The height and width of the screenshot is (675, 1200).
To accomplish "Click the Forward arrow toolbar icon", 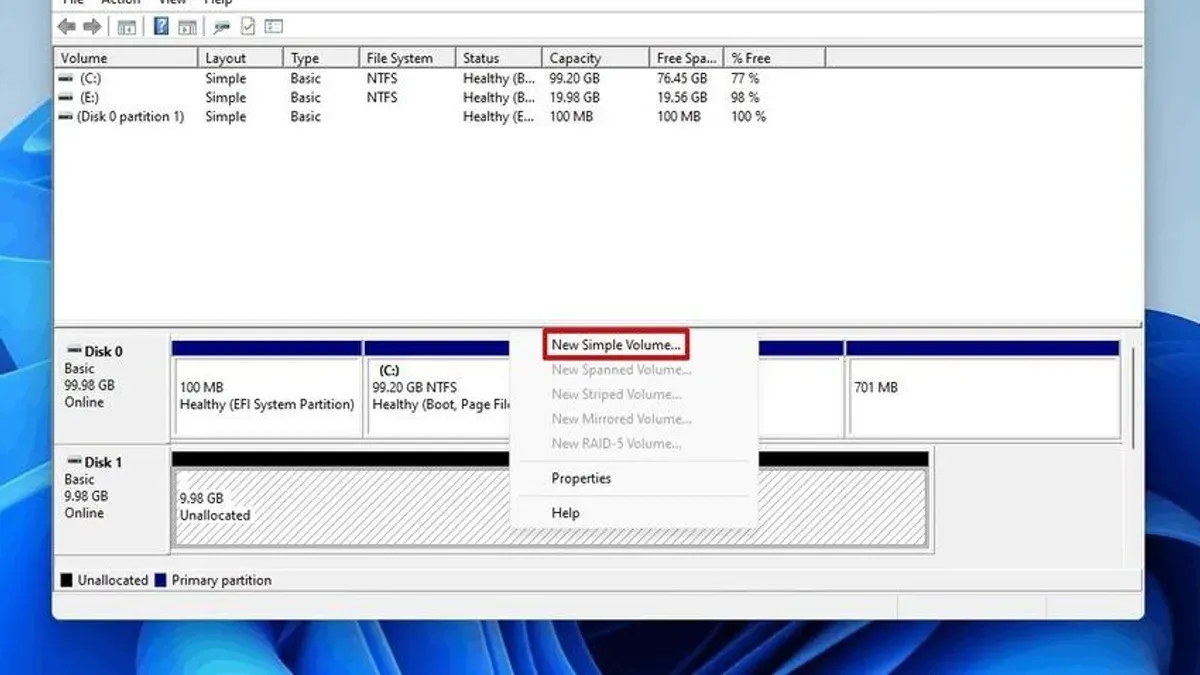I will coord(92,27).
